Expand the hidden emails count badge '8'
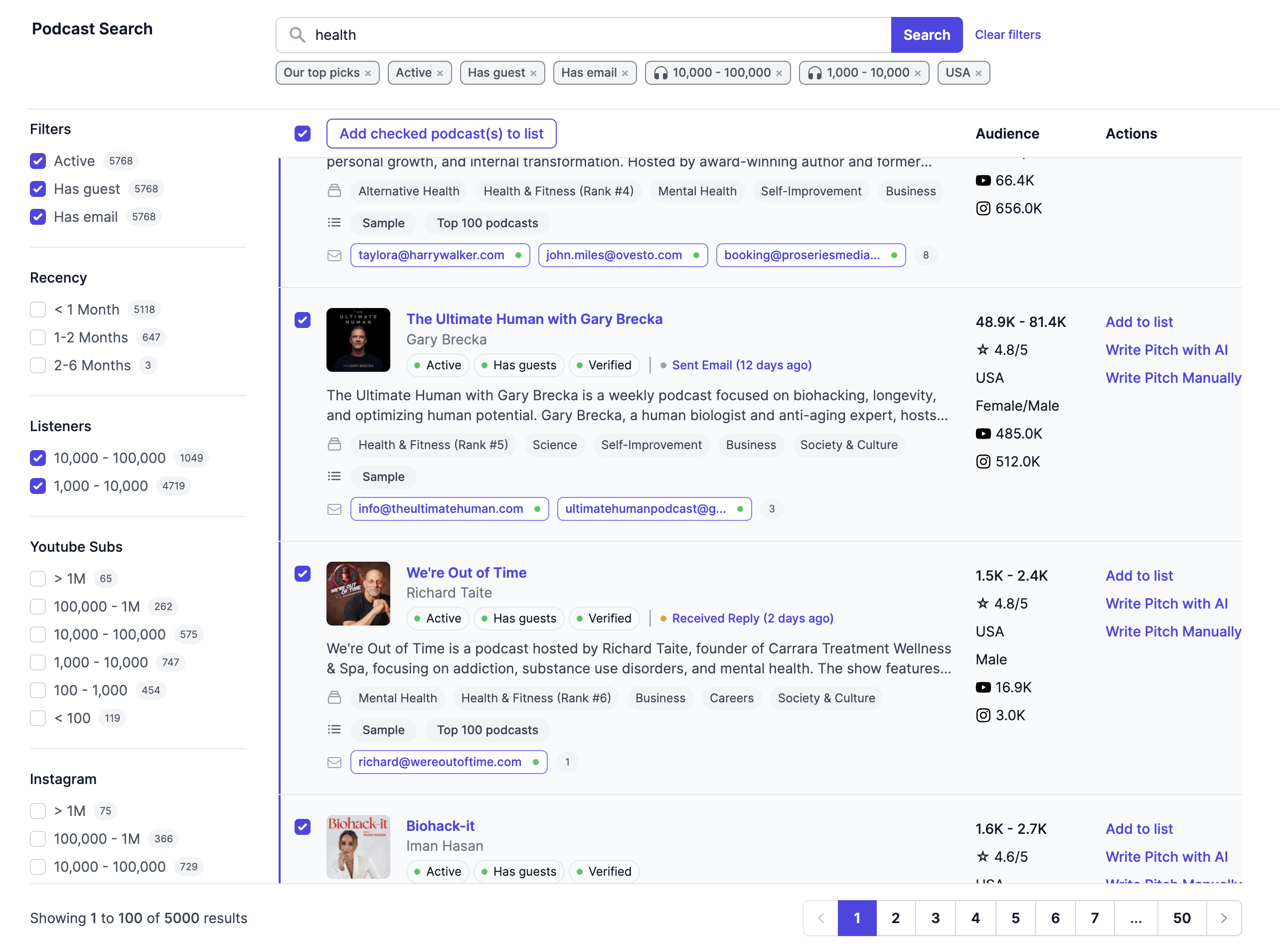This screenshot has height=952, width=1280. click(x=926, y=255)
